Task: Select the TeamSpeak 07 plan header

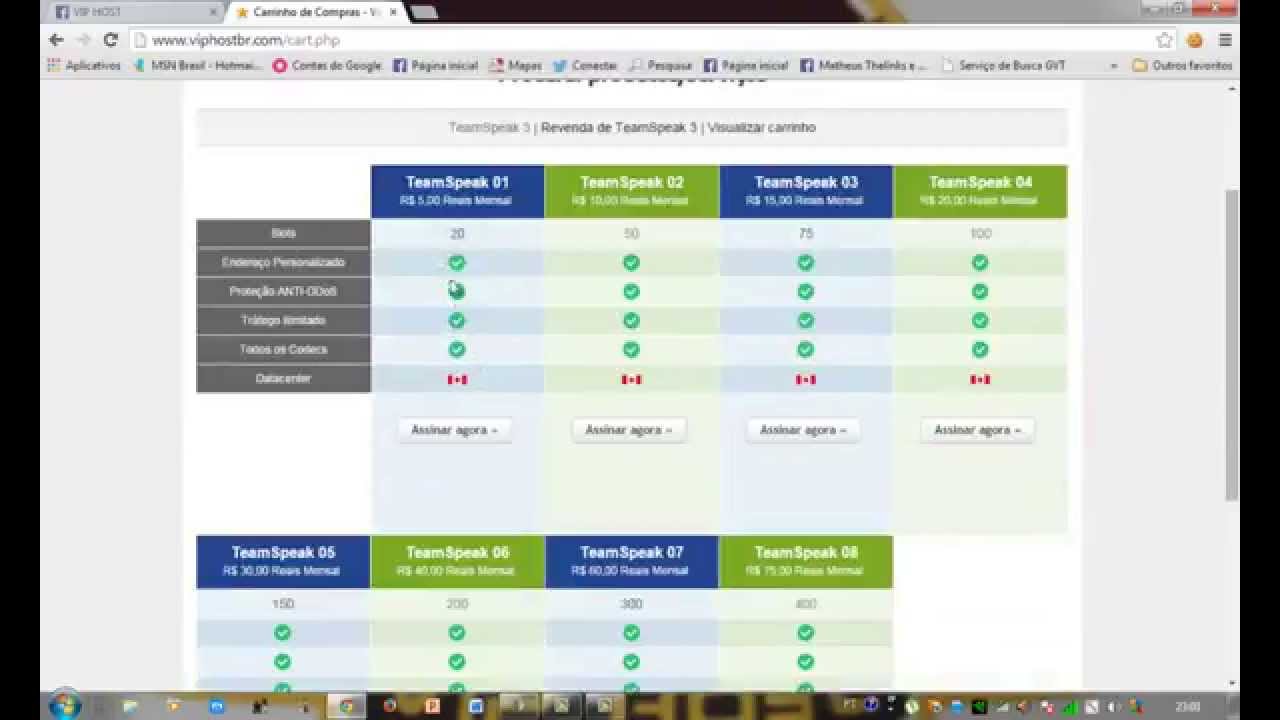Action: [632, 561]
